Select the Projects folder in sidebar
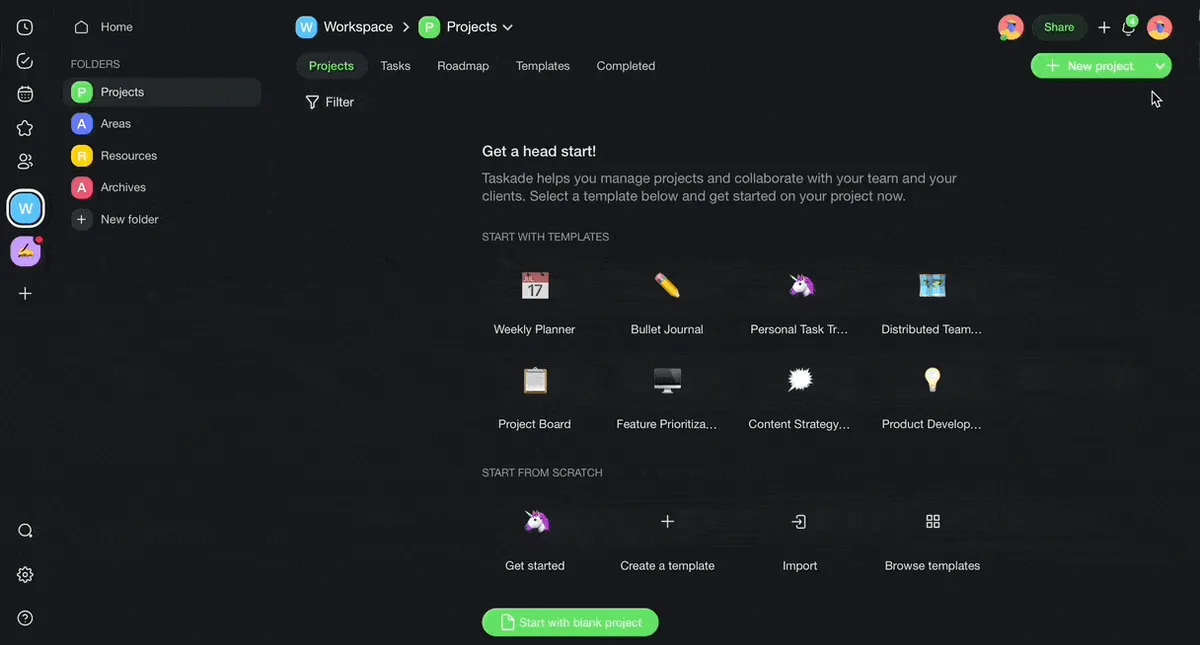Image resolution: width=1200 pixels, height=645 pixels. 162,92
